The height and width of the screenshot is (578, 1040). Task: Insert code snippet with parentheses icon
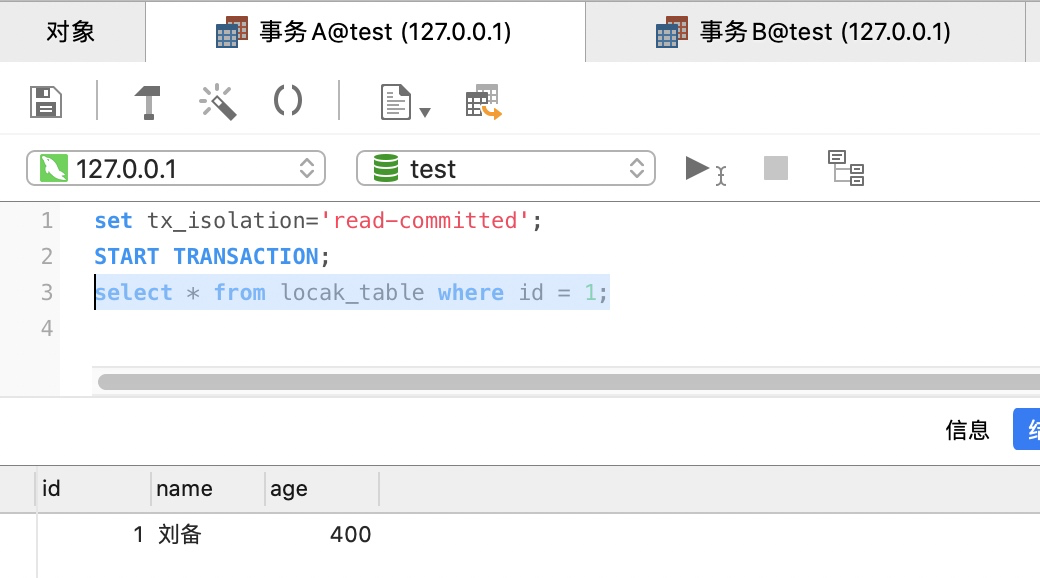click(x=288, y=102)
